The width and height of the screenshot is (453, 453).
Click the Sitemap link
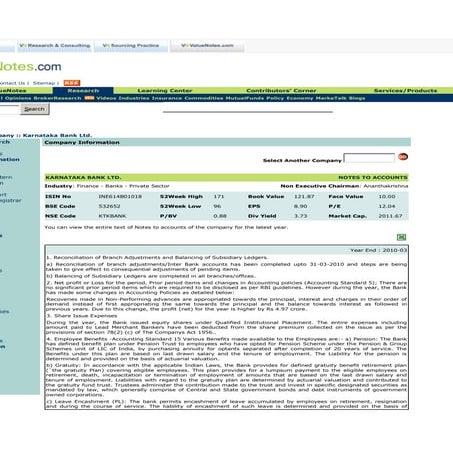pyautogui.click(x=44, y=83)
